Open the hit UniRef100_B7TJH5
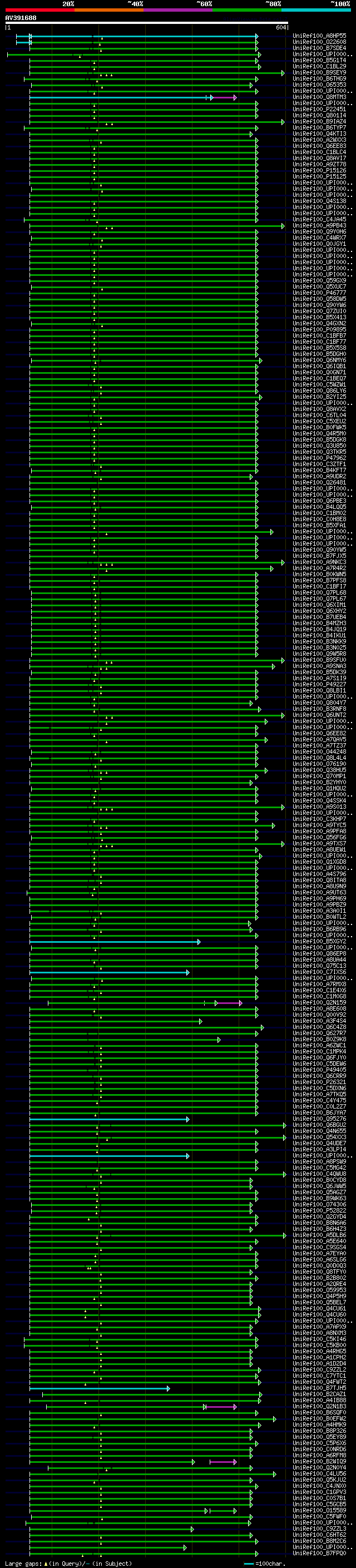 click(x=319, y=1388)
